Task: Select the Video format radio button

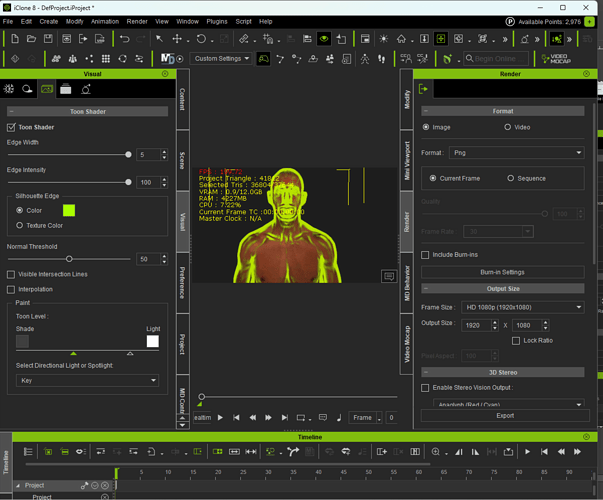Action: (508, 127)
